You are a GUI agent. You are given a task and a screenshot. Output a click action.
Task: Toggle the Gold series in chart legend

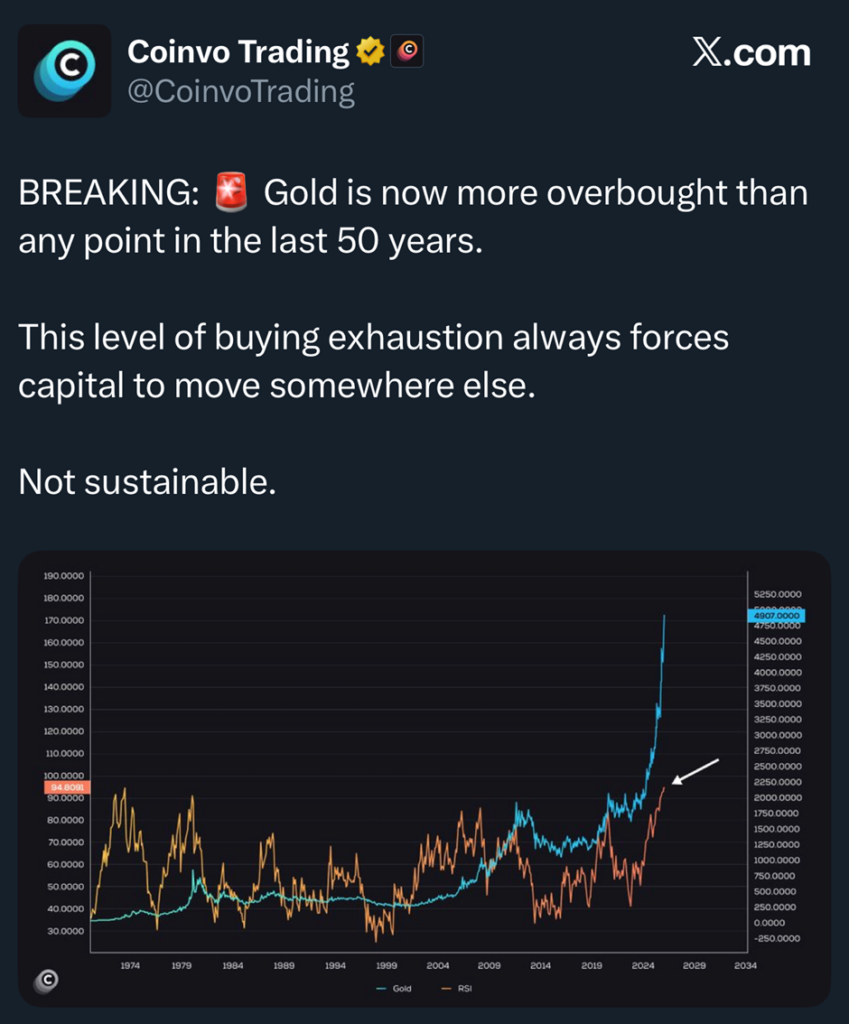395,988
